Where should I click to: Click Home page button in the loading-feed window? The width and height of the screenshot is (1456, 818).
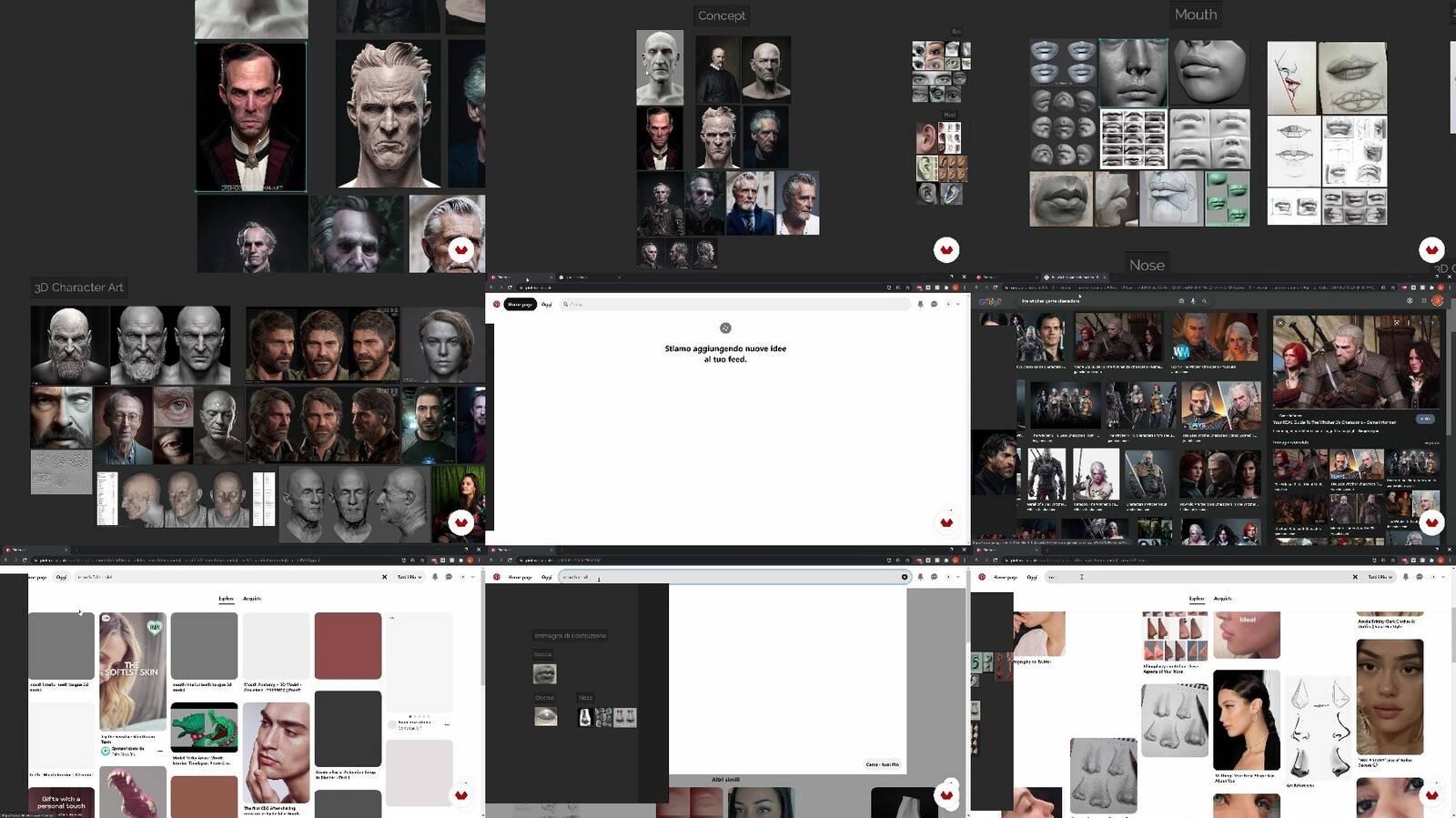point(520,304)
